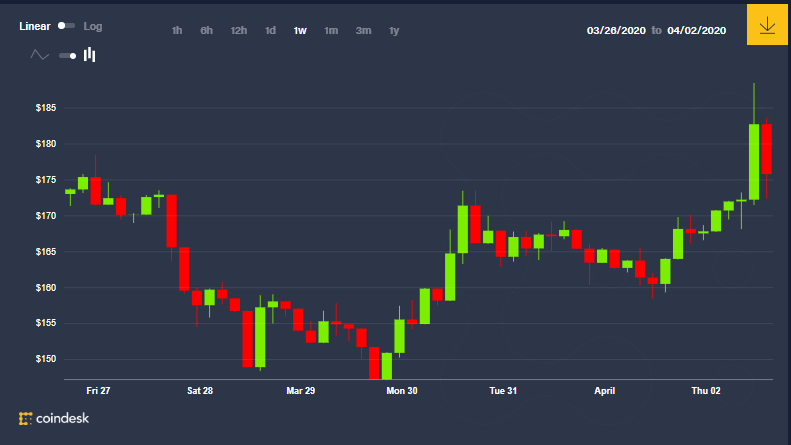Click the Mar 29 date axis label
Screen dimensions: 791x445
tap(301, 391)
